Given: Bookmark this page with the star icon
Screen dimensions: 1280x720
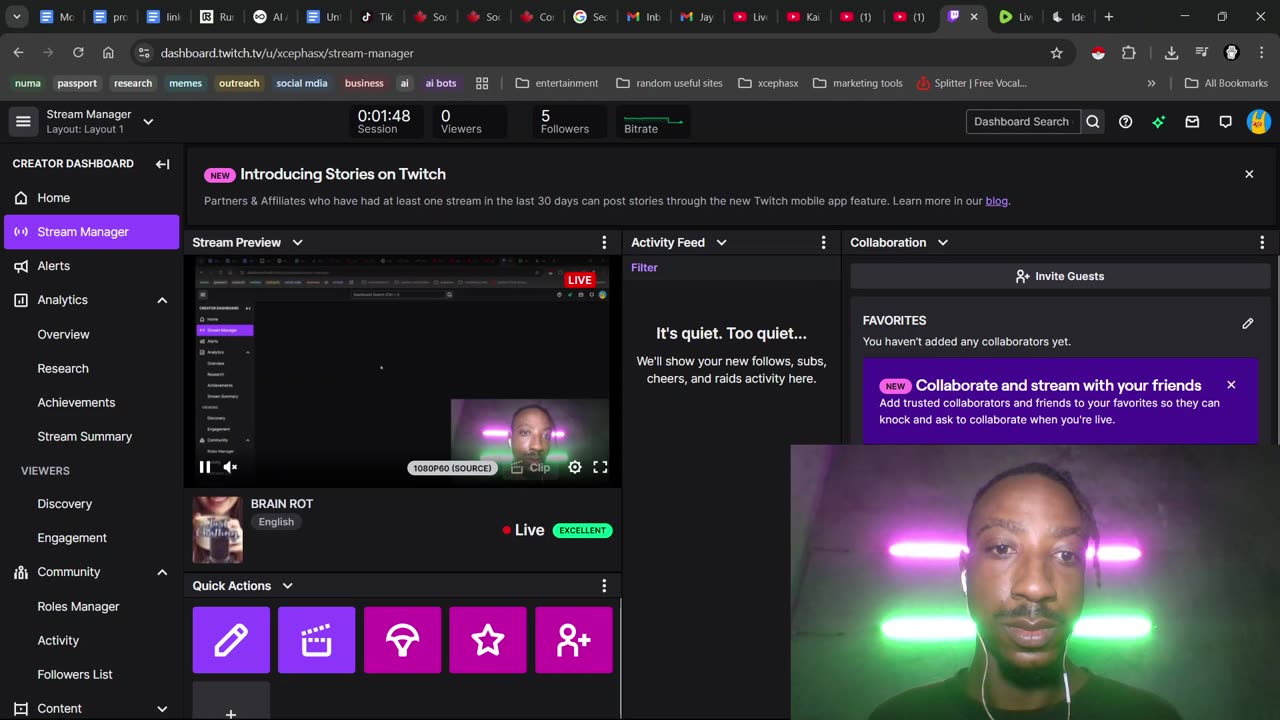Looking at the screenshot, I should [1056, 53].
